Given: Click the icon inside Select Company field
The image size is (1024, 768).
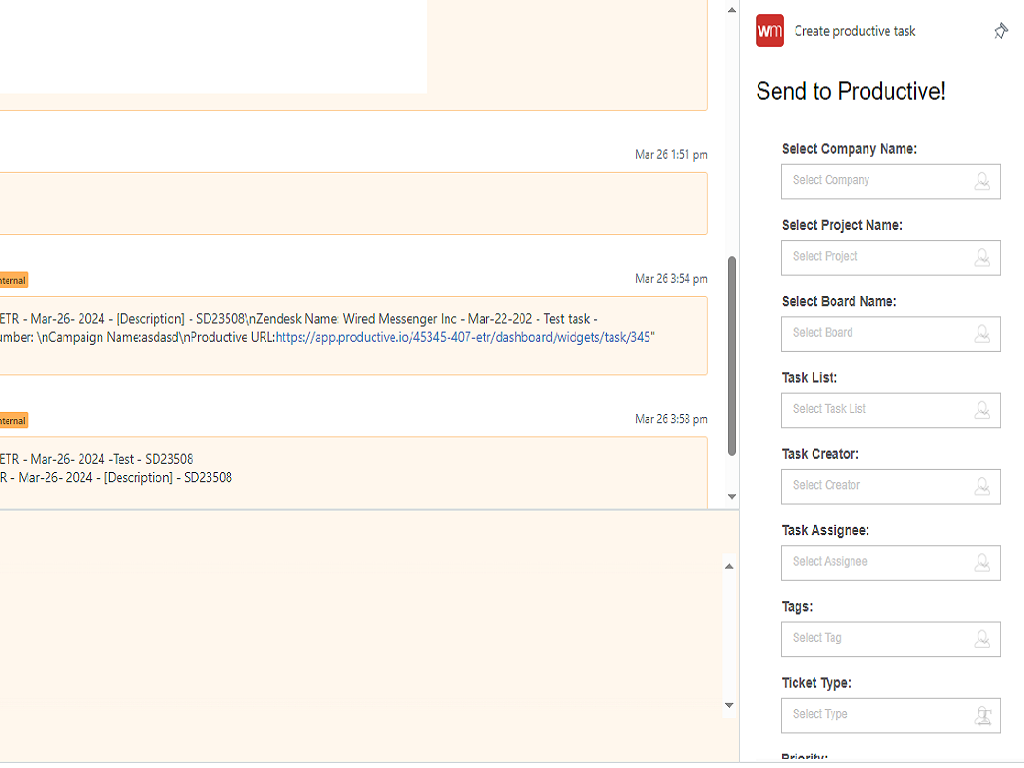Looking at the screenshot, I should click(983, 181).
